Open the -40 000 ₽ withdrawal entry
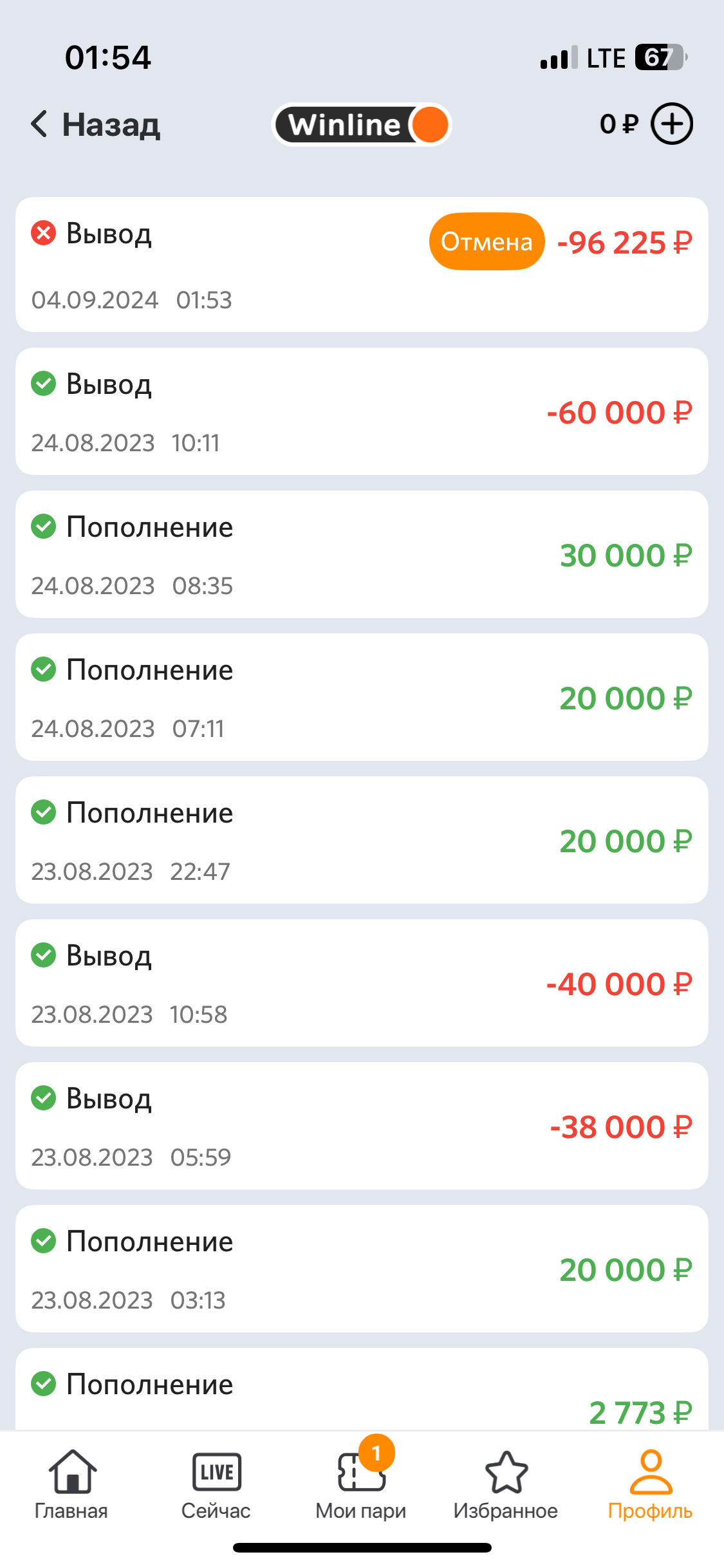This screenshot has height=1568, width=724. (362, 984)
